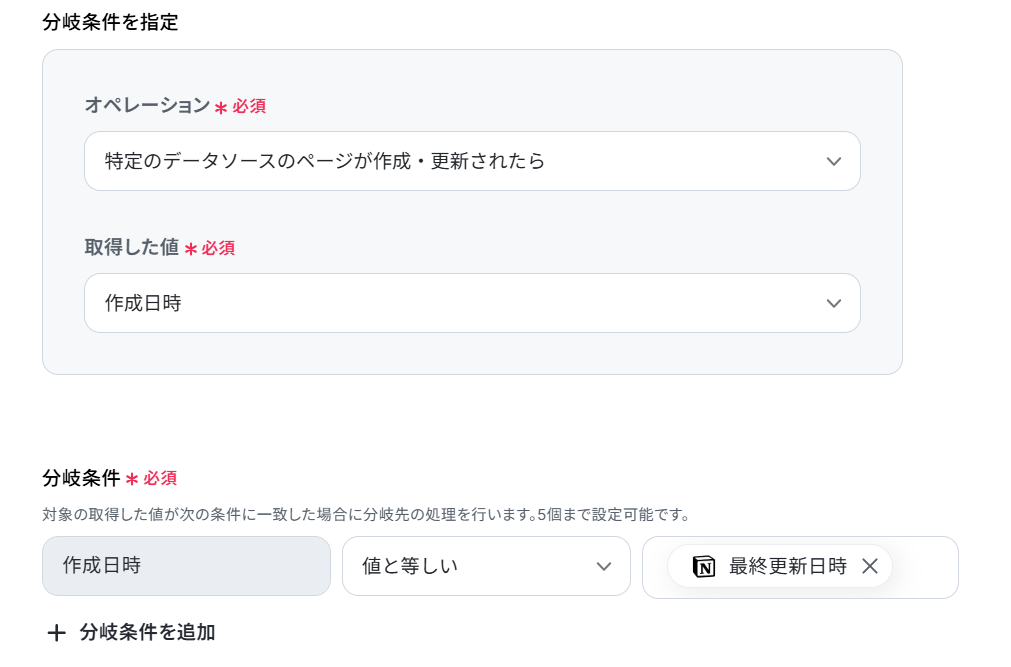The height and width of the screenshot is (667, 1011).
Task: Click the オペレーション field label
Action: click(147, 105)
